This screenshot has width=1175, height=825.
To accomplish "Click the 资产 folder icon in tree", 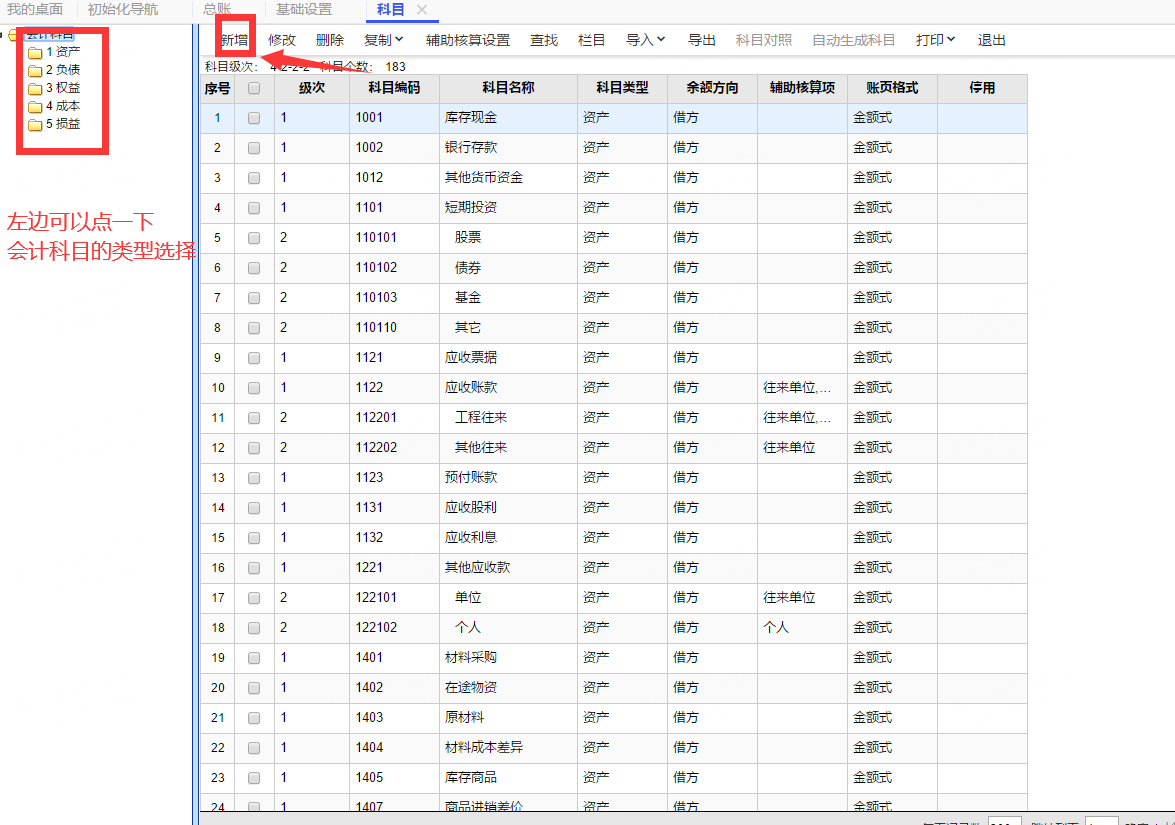I will 35,52.
